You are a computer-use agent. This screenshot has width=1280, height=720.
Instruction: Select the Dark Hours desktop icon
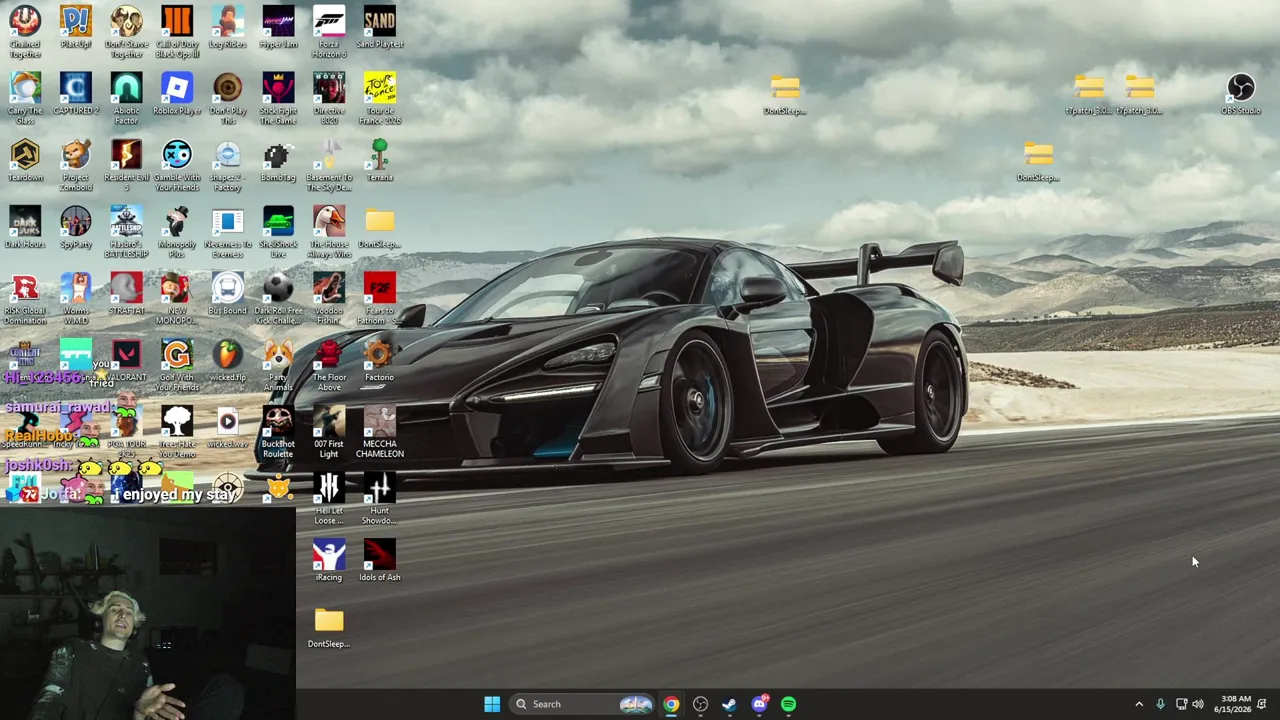[x=25, y=227]
